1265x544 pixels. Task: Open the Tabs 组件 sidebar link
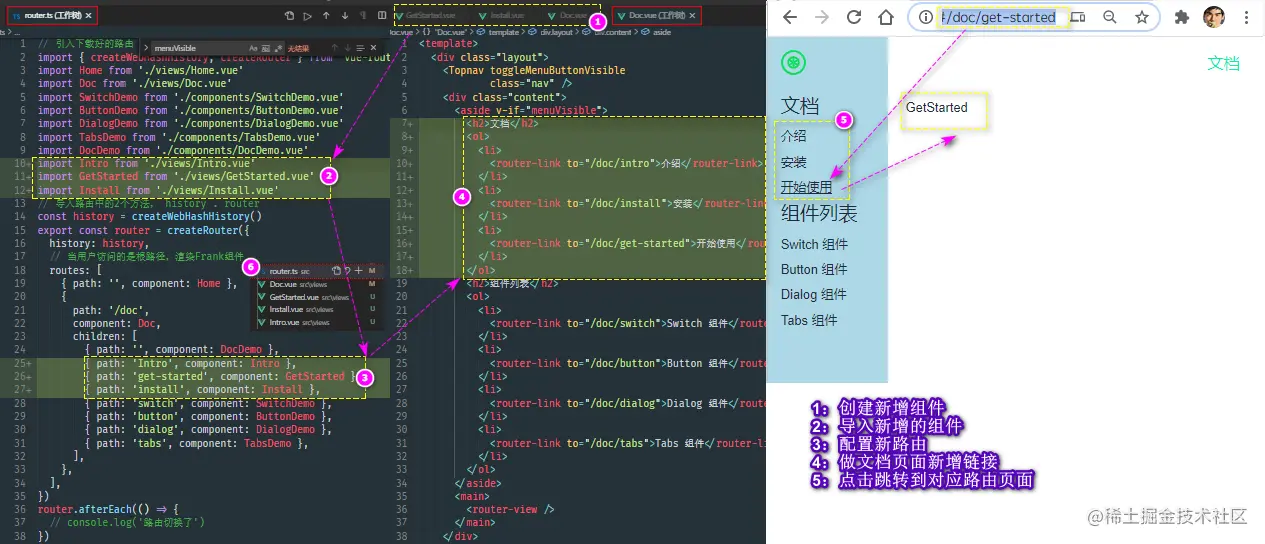coord(809,320)
